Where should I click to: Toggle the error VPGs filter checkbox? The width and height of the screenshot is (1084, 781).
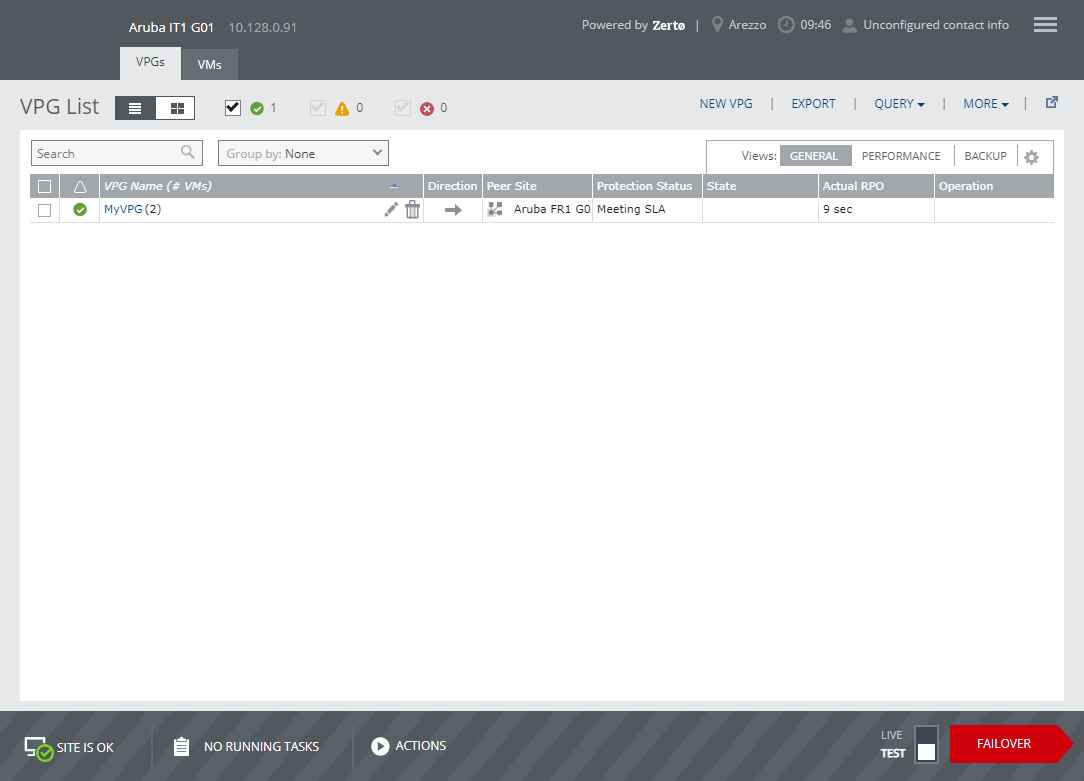pyautogui.click(x=403, y=108)
